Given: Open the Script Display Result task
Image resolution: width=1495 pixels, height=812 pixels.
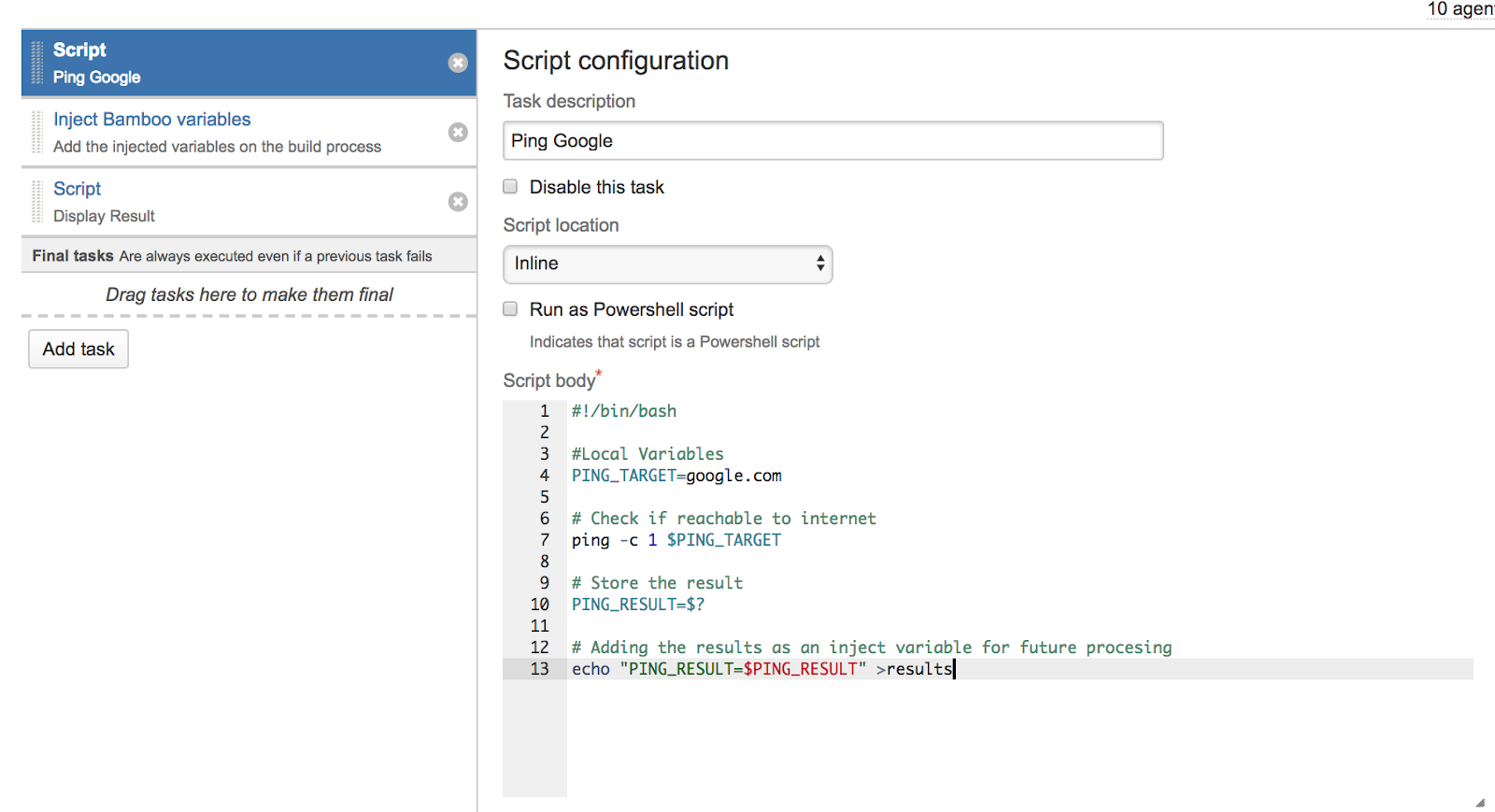Looking at the screenshot, I should point(77,189).
